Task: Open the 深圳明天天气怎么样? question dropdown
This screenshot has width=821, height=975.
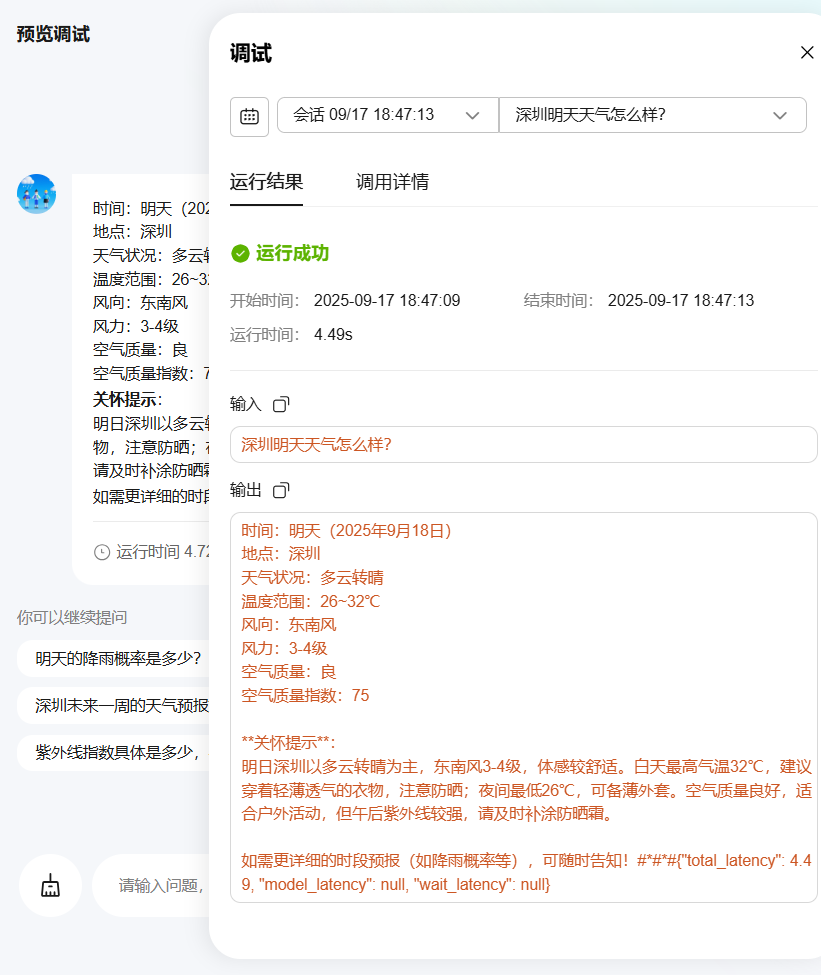Action: (652, 115)
